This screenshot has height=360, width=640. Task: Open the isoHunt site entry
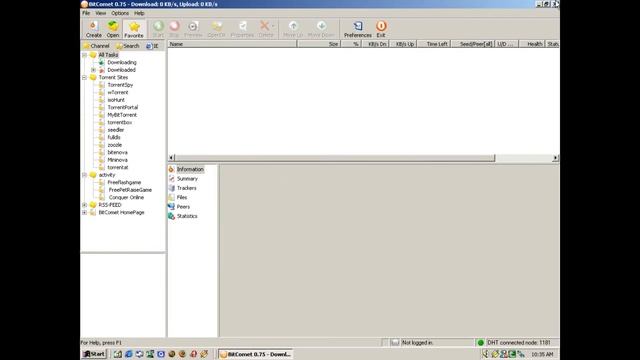coord(116,100)
